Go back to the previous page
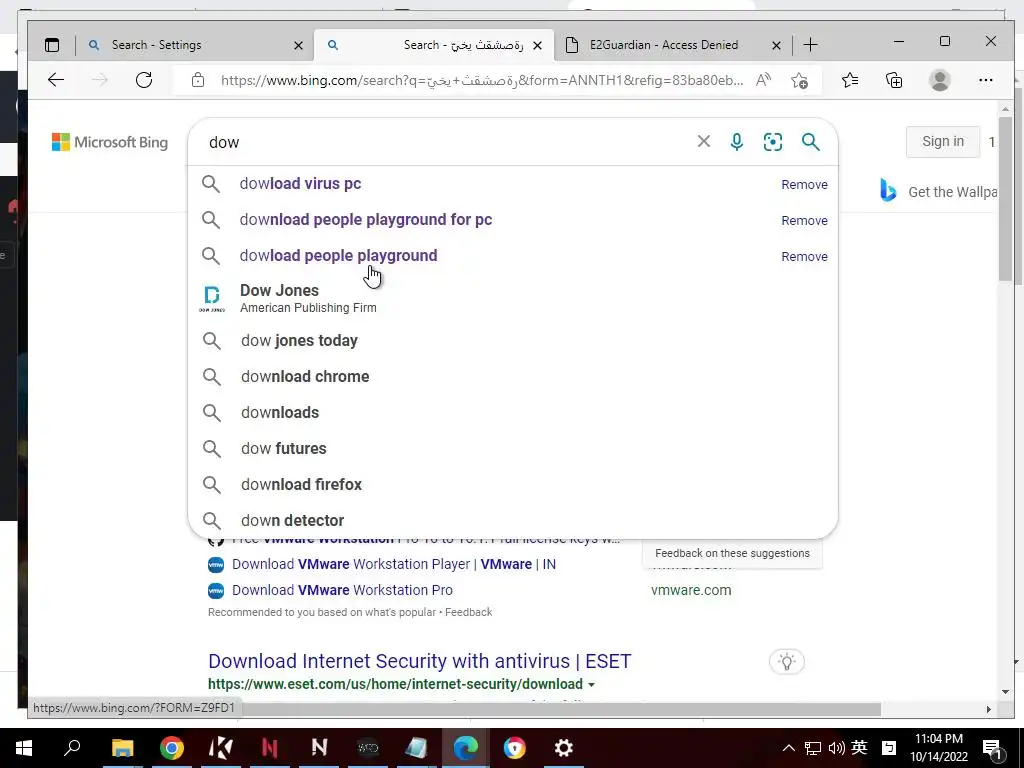This screenshot has width=1024, height=768. (x=56, y=80)
